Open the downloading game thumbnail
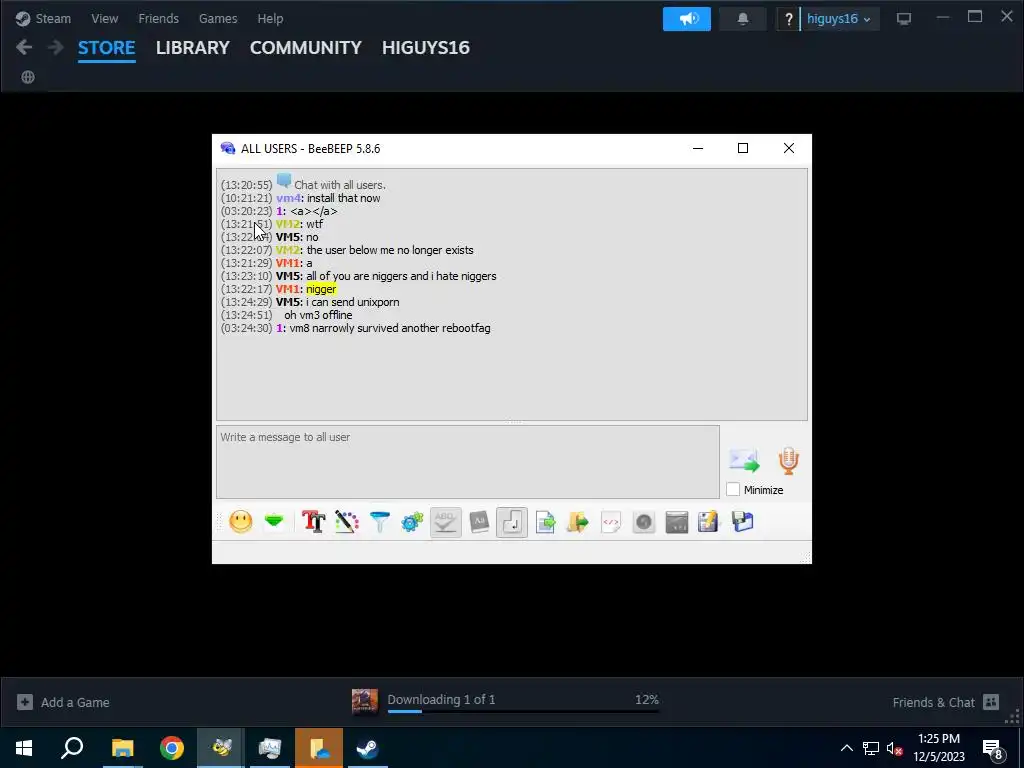This screenshot has width=1024, height=768. (x=364, y=702)
